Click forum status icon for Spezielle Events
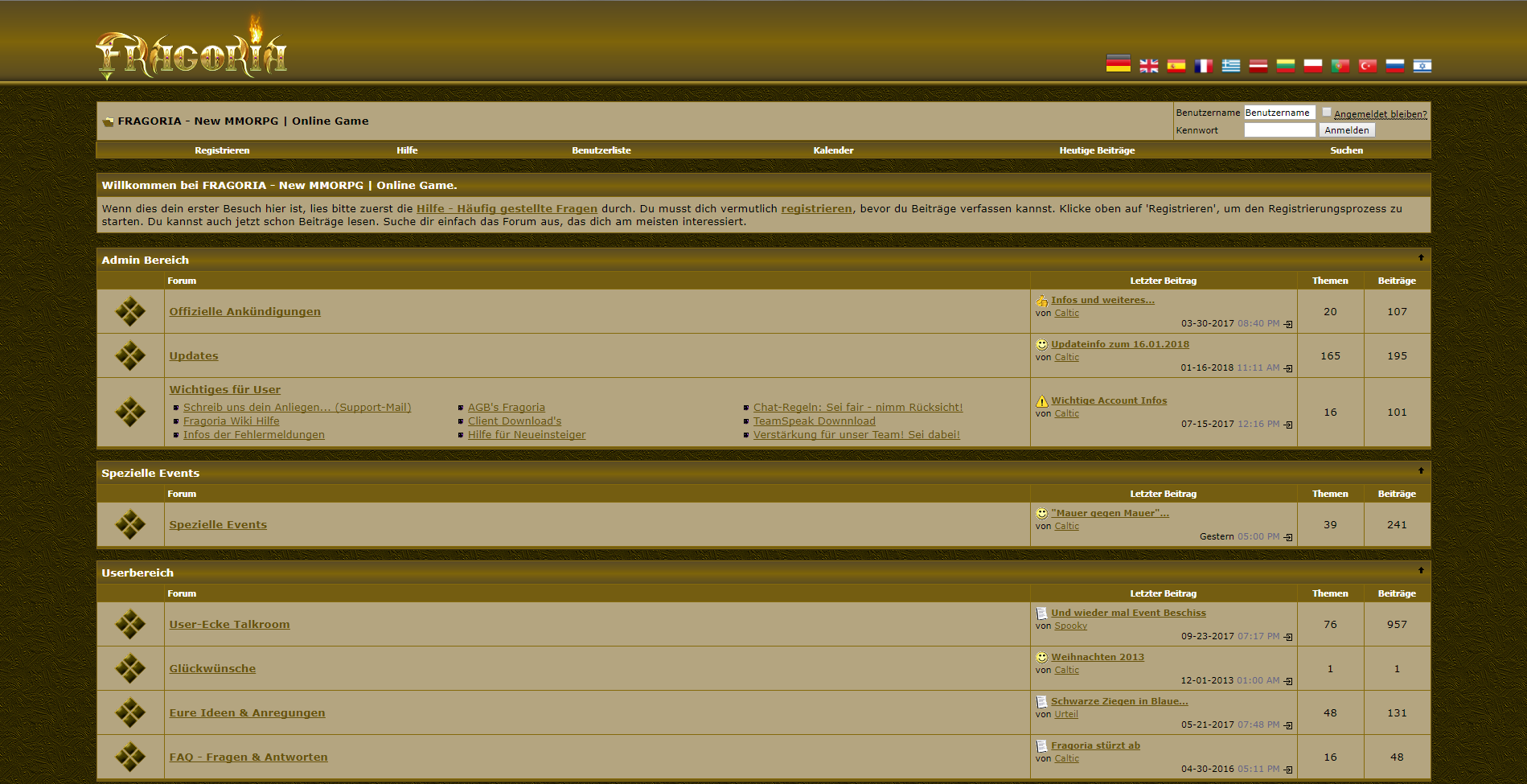The image size is (1527, 784). click(x=130, y=524)
